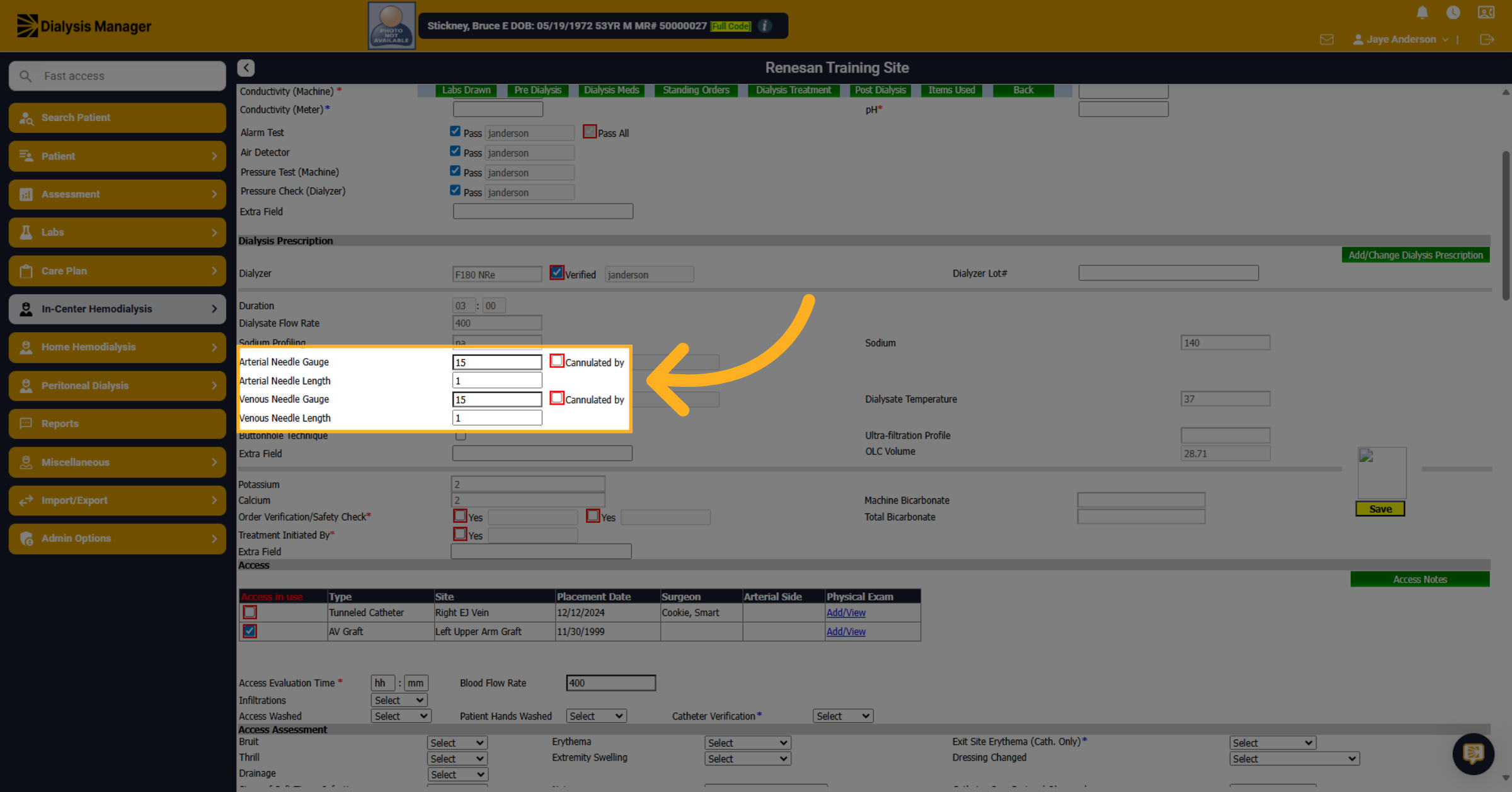Expand the Assessment sidebar menu
Image resolution: width=1512 pixels, height=792 pixels.
click(117, 194)
